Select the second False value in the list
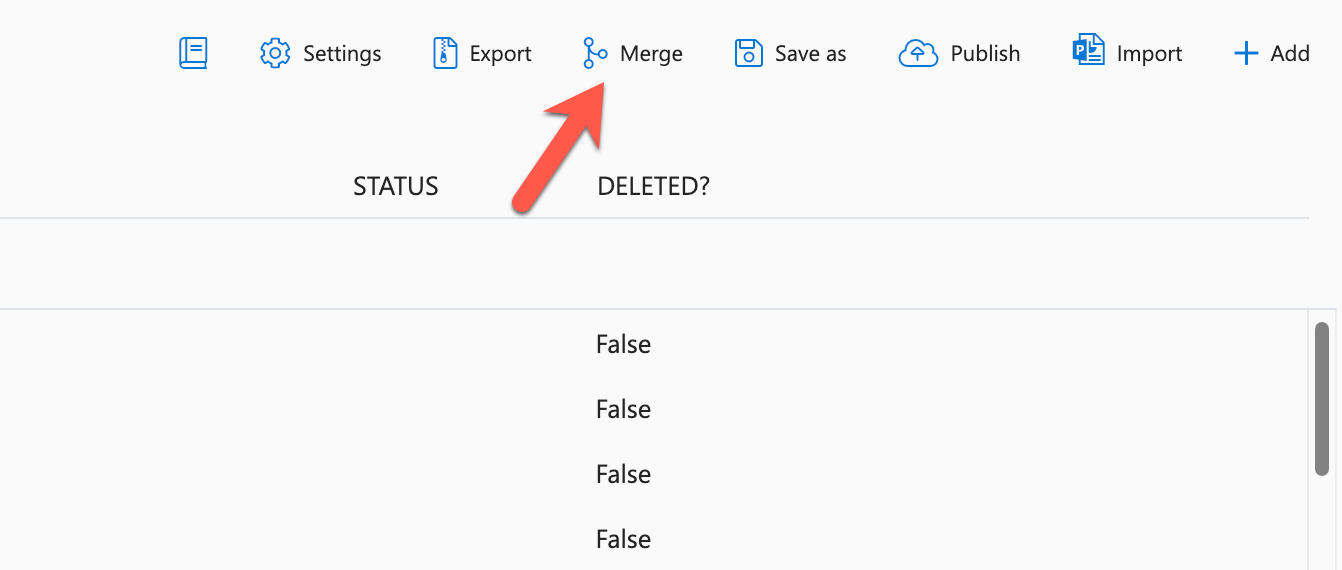The image size is (1342, 570). pos(623,409)
